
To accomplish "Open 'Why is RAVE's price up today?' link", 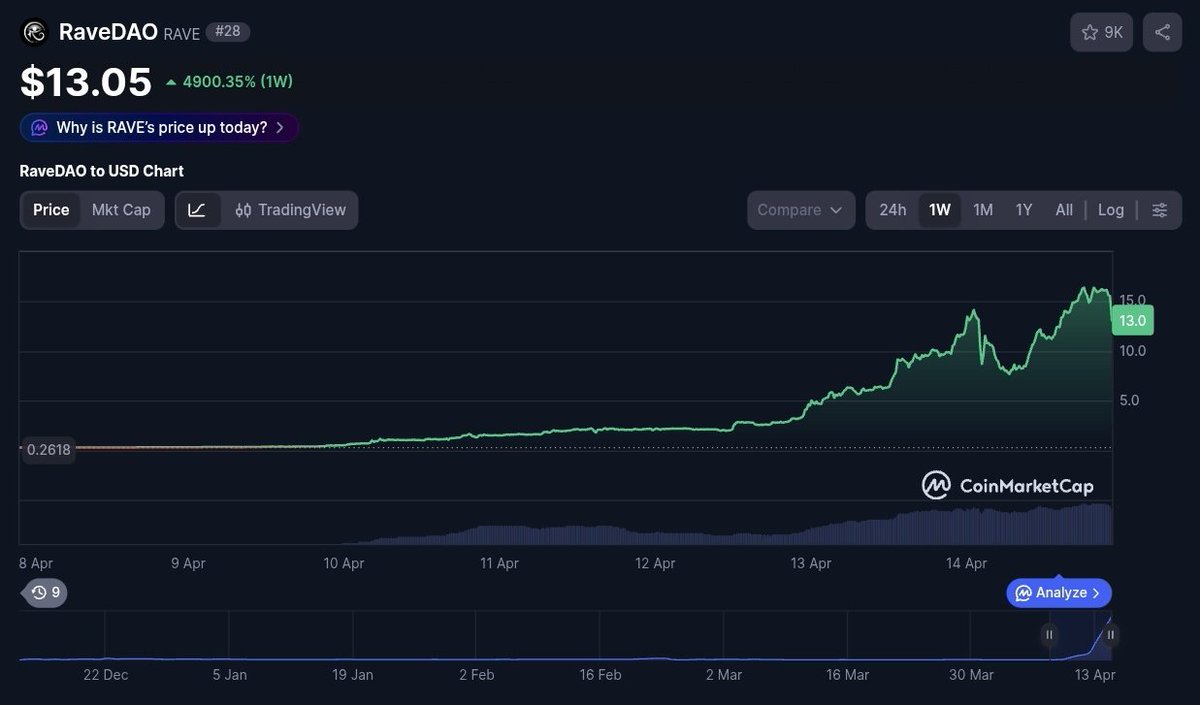I will (159, 128).
